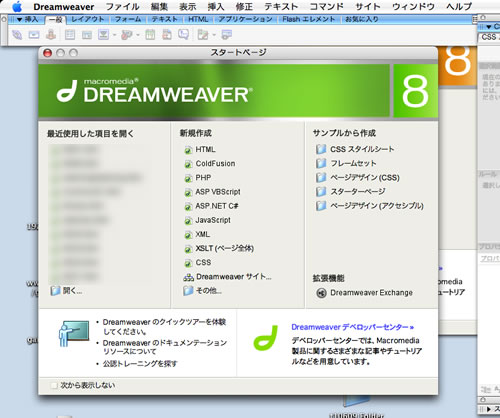Open the Apple menu

point(17,7)
